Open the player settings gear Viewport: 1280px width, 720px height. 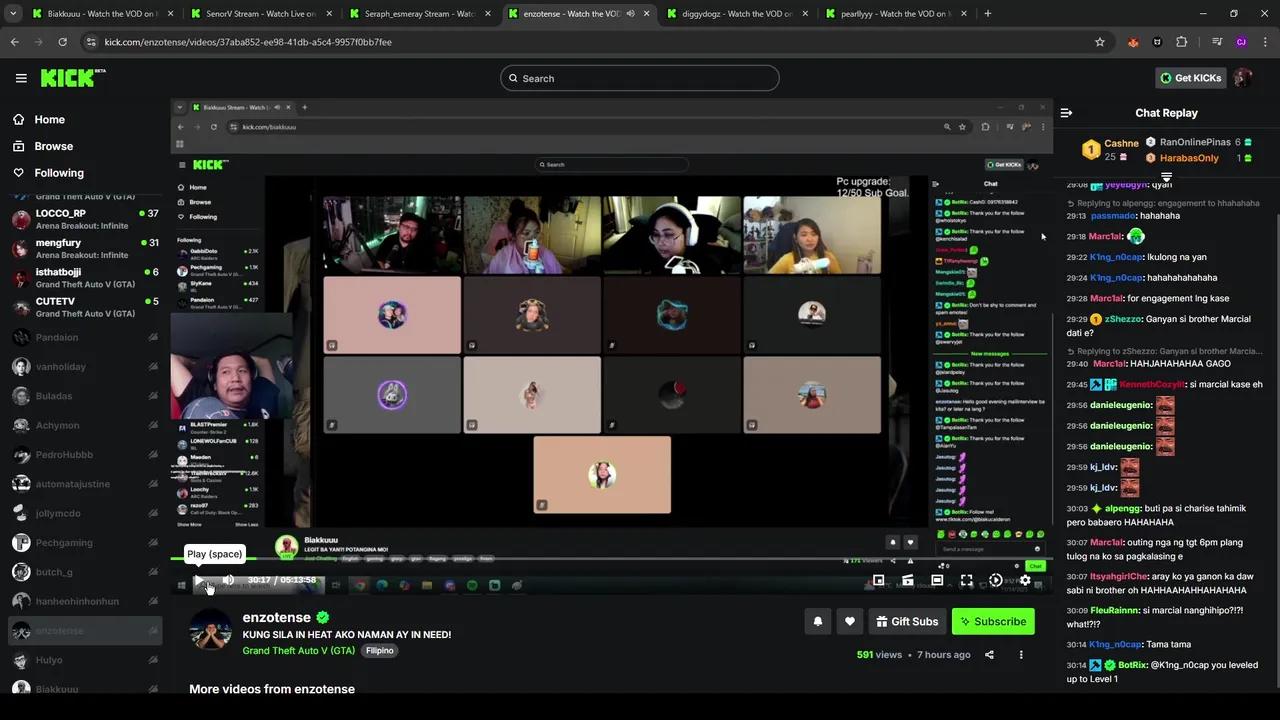pyautogui.click(x=1025, y=580)
